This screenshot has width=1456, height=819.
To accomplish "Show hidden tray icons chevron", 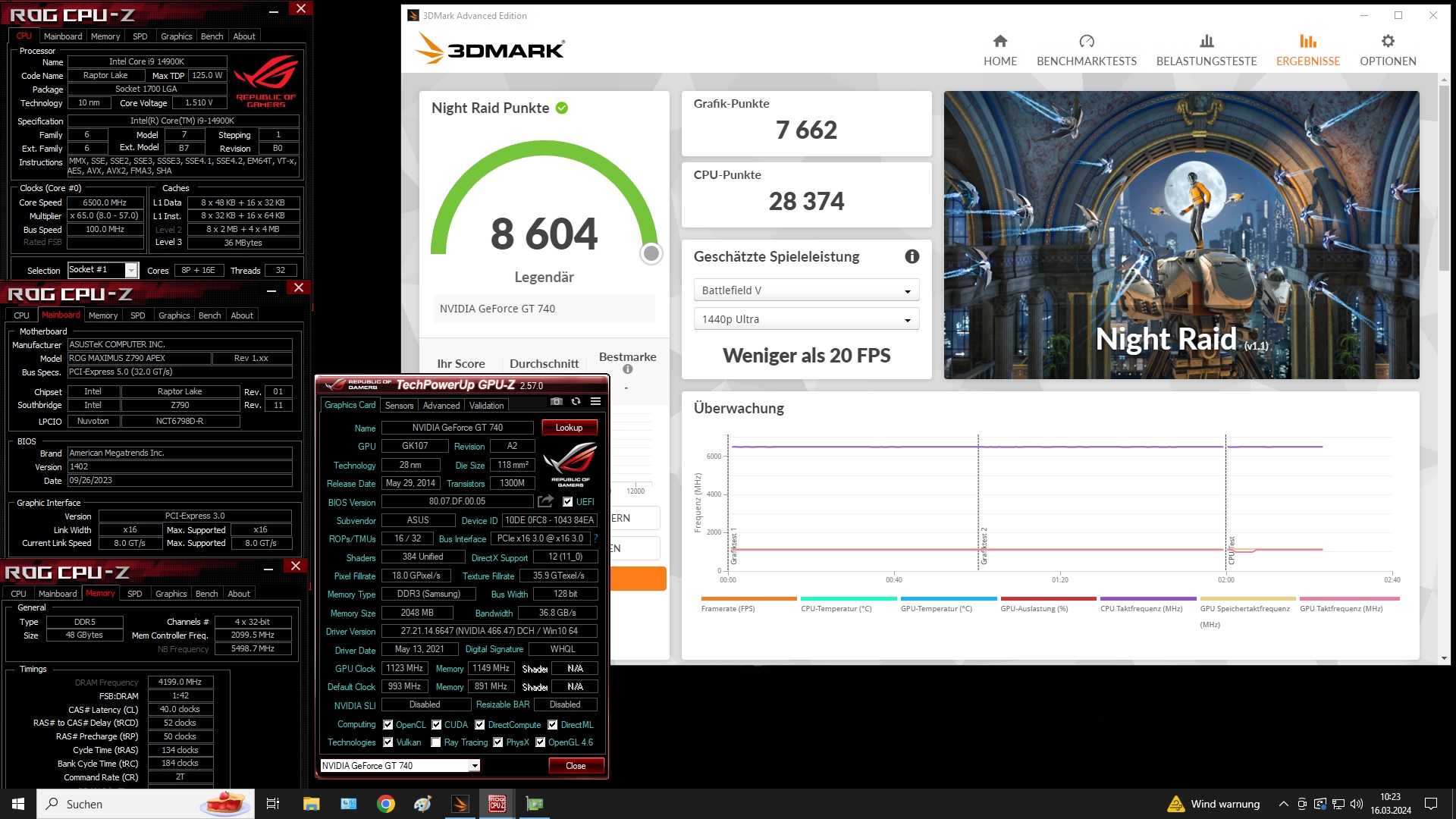I will 1283,804.
